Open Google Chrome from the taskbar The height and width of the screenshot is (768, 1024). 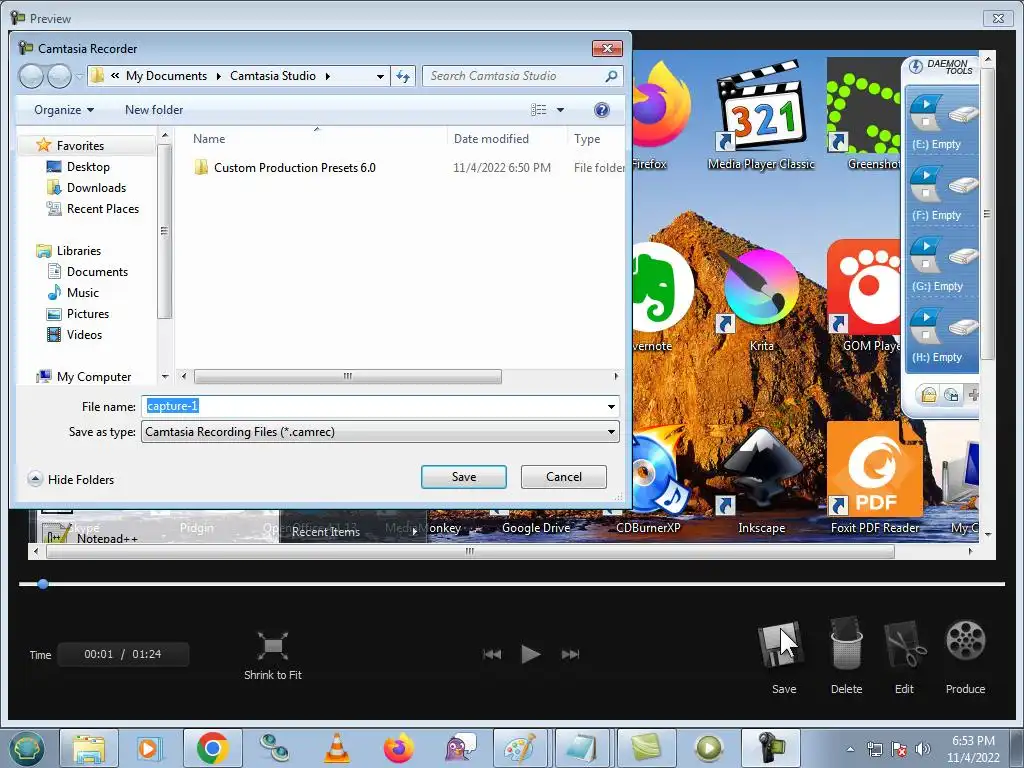213,748
